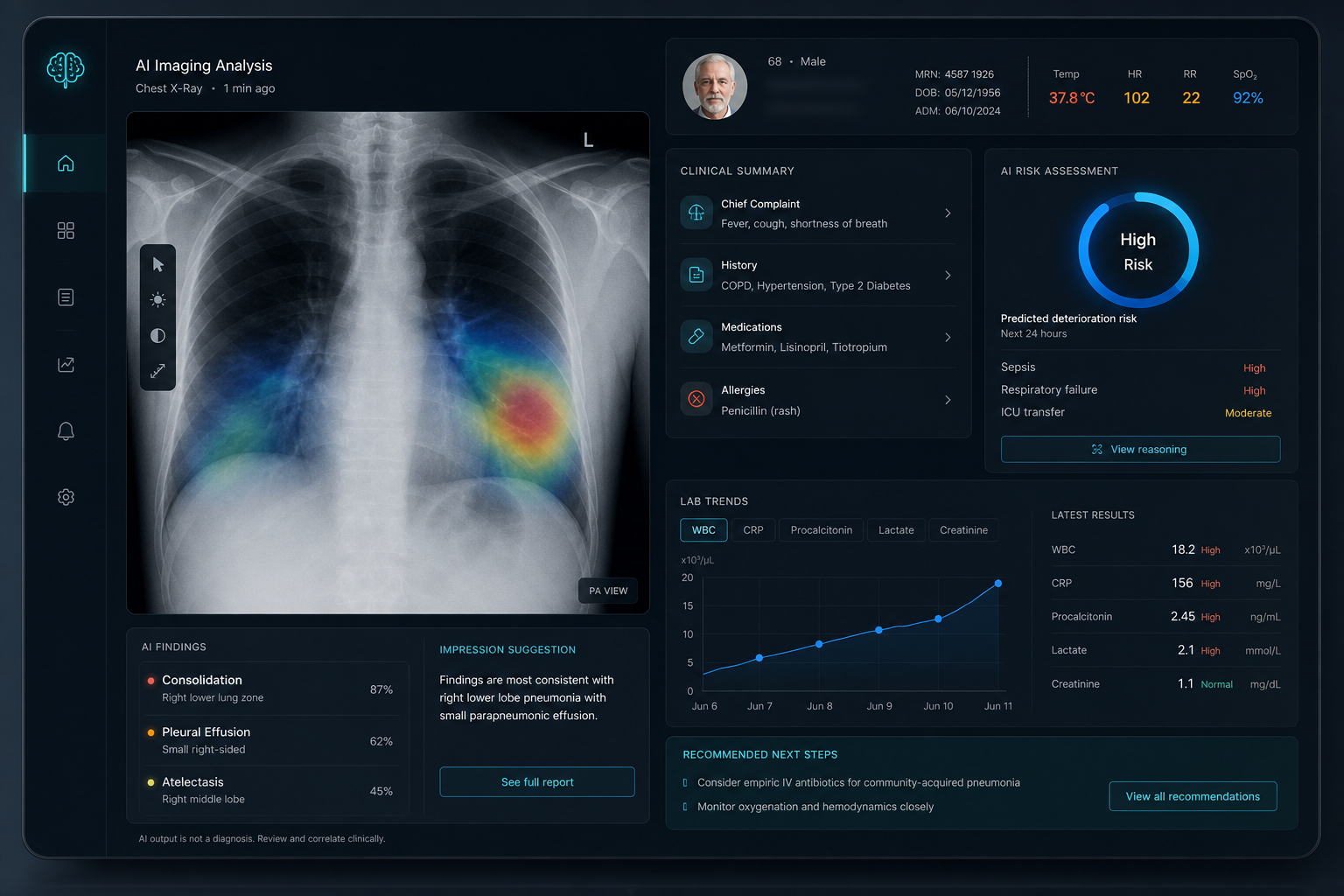Screen dimensions: 1344x896
Task: Select the contrast tool on X-ray
Action: pyautogui.click(x=158, y=335)
